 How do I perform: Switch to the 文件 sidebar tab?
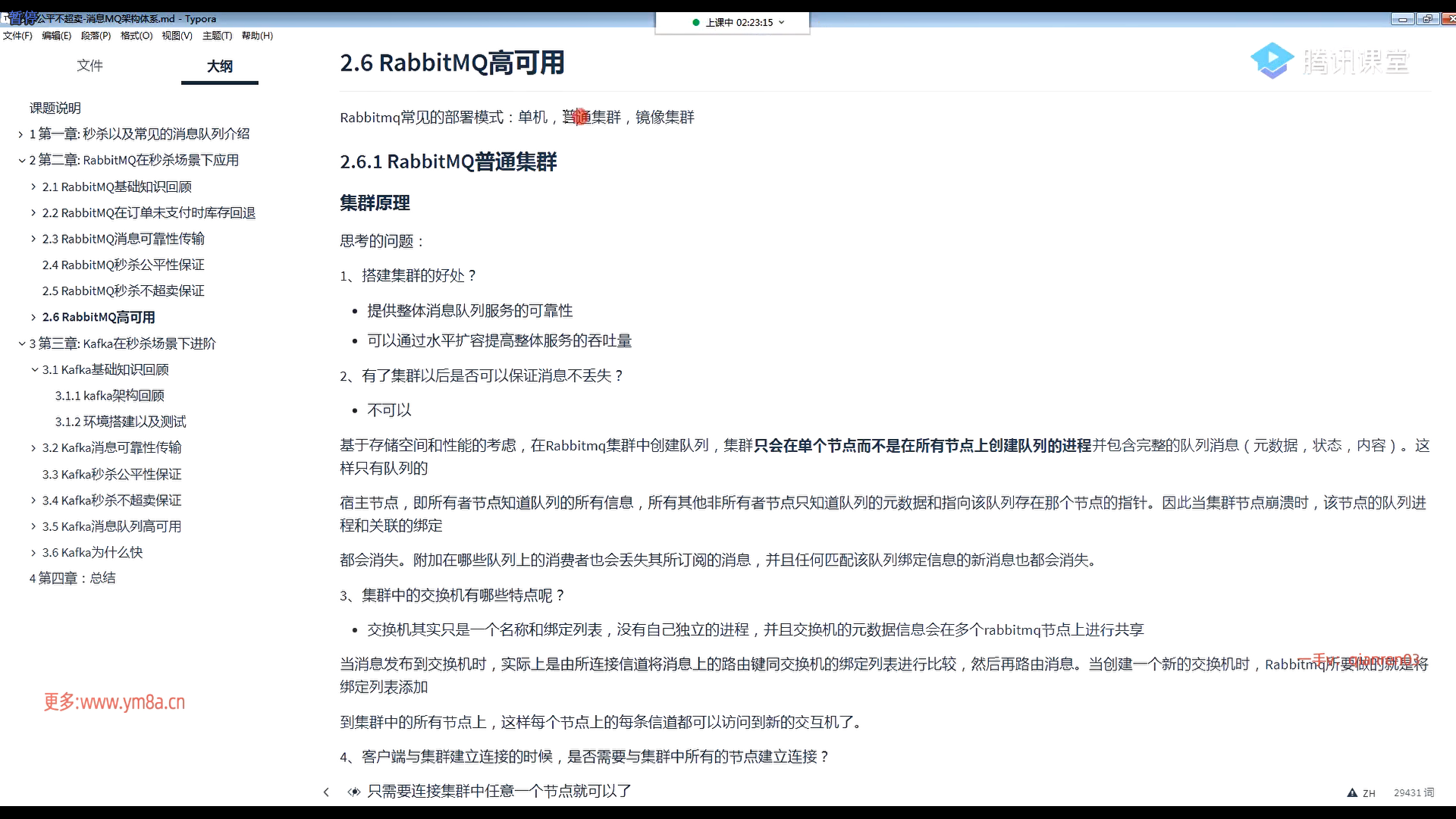click(x=89, y=66)
